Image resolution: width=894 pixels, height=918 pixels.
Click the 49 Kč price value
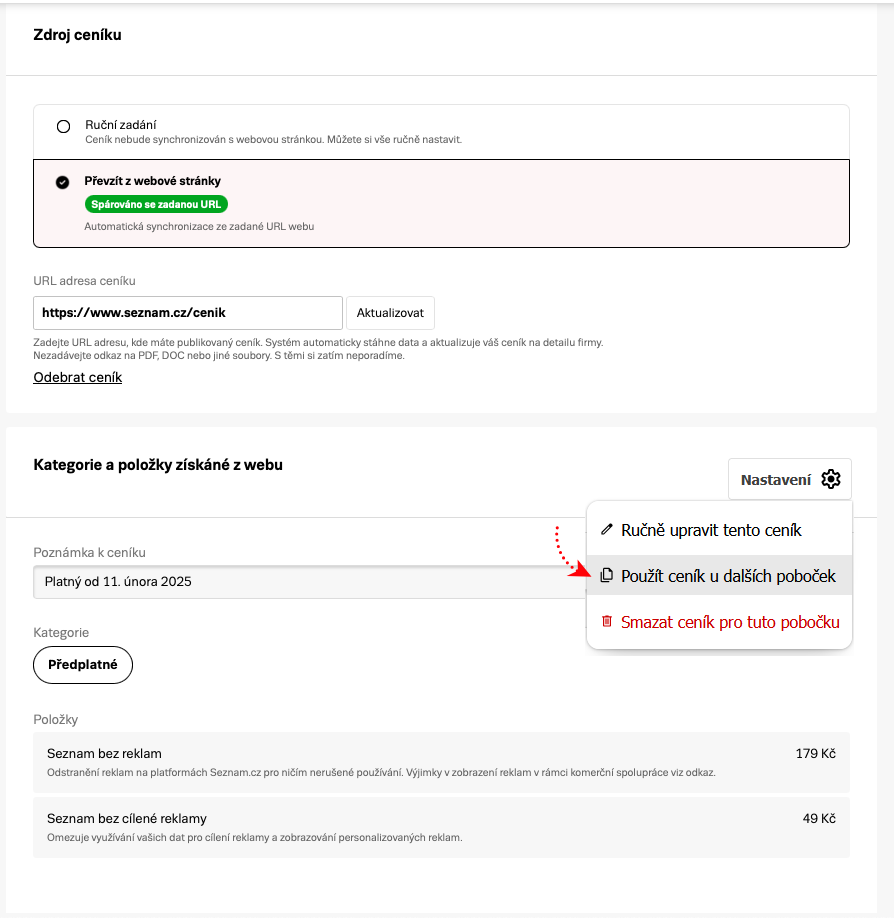819,818
